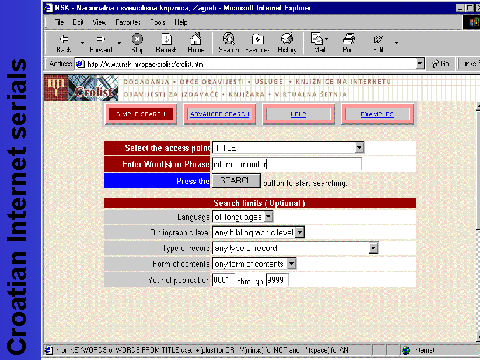Click the words or phrase input field

pos(287,164)
